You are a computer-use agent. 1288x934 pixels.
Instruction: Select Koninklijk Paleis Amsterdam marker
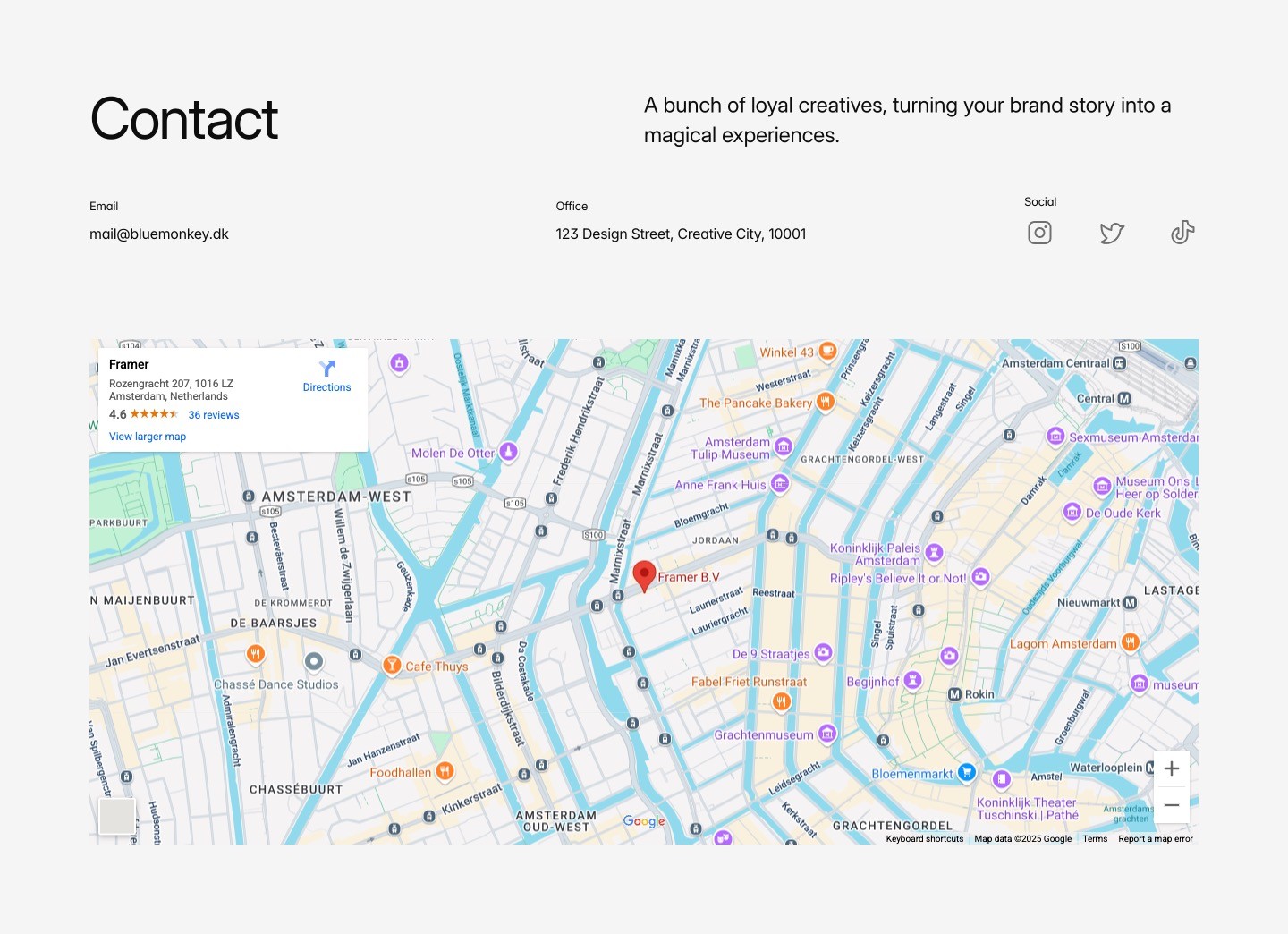click(x=934, y=553)
